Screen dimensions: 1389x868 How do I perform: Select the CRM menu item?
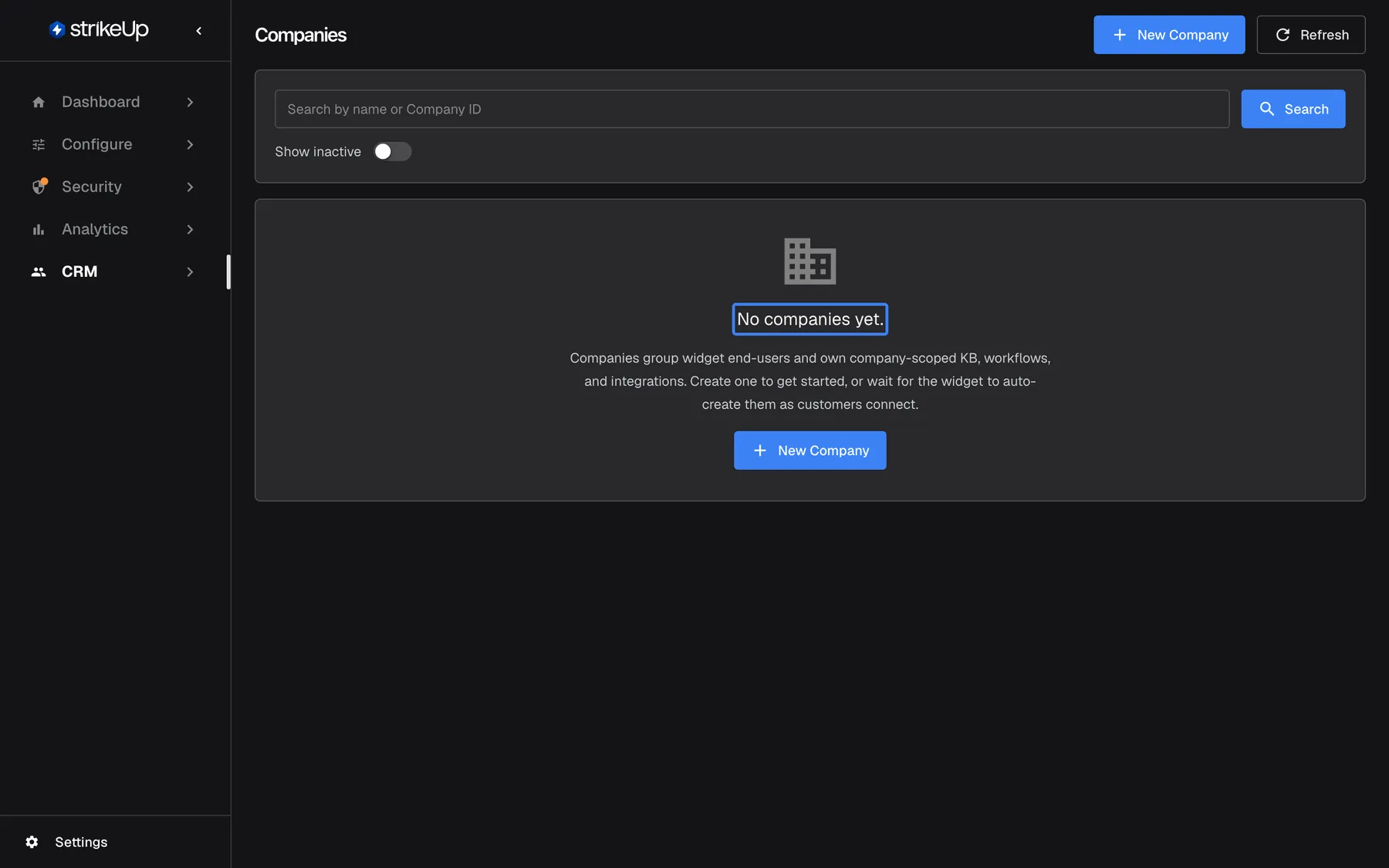click(114, 272)
